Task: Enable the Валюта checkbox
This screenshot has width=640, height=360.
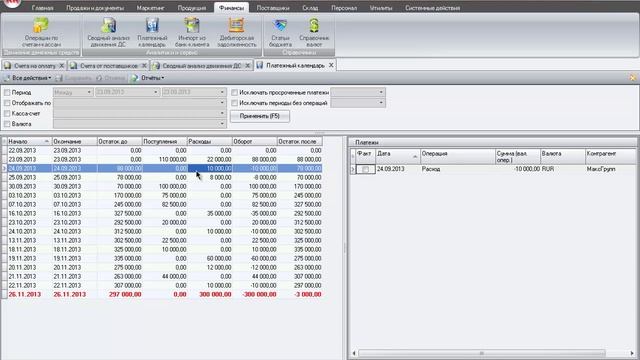Action: (x=7, y=124)
